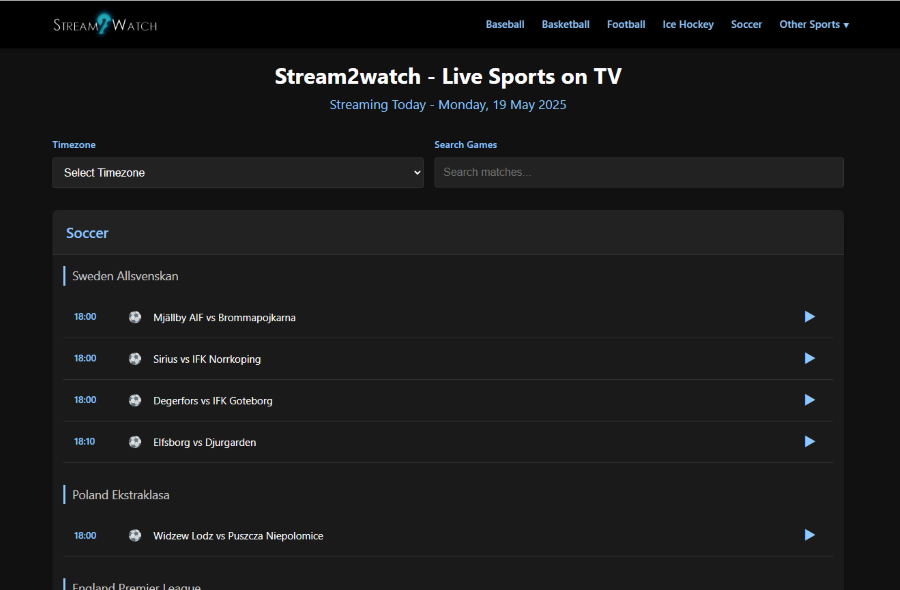Select Soccer in the top navigation
This screenshot has height=590, width=900.
click(x=746, y=24)
